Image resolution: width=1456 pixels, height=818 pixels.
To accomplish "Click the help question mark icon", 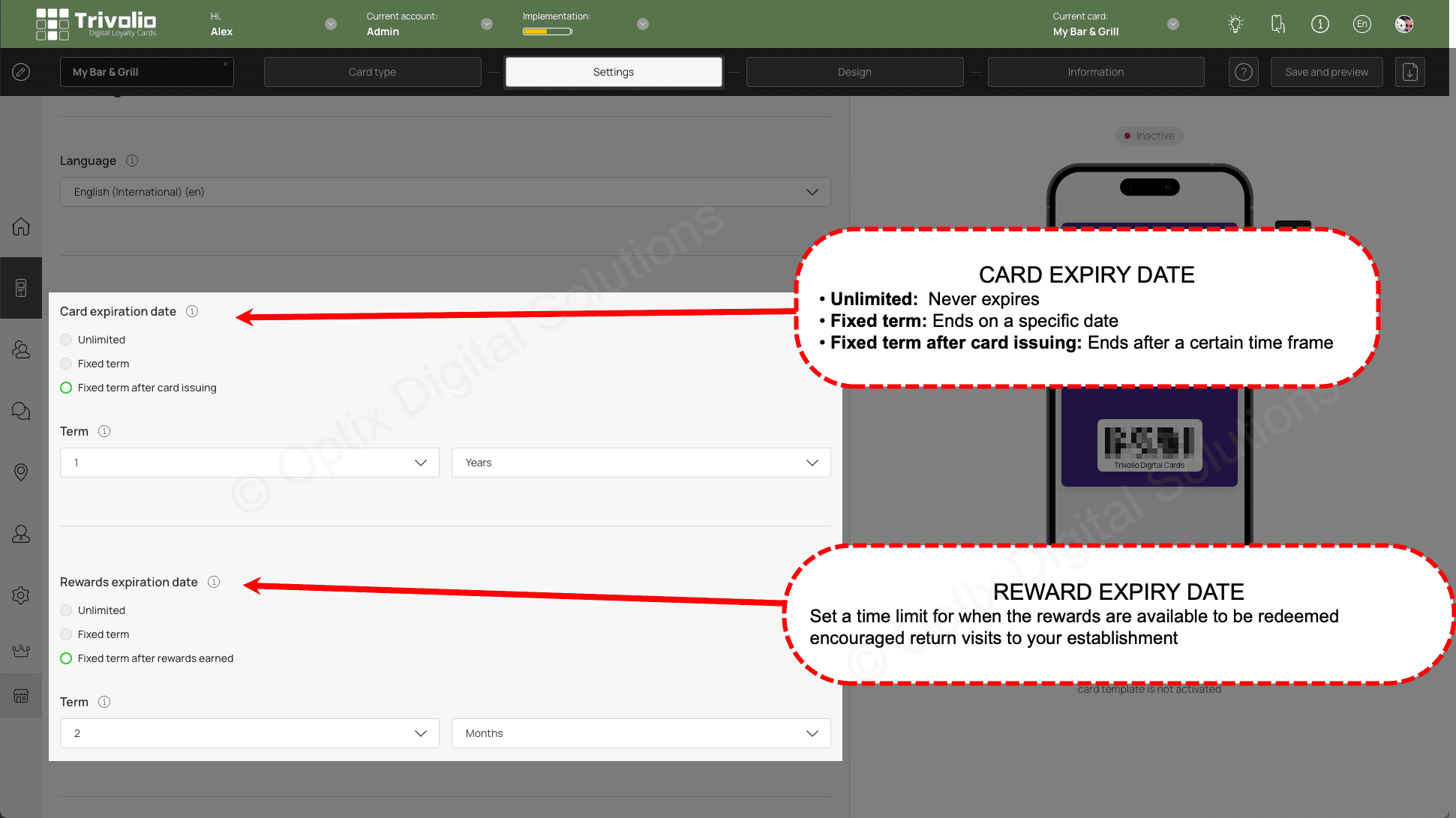I will 1244,72.
